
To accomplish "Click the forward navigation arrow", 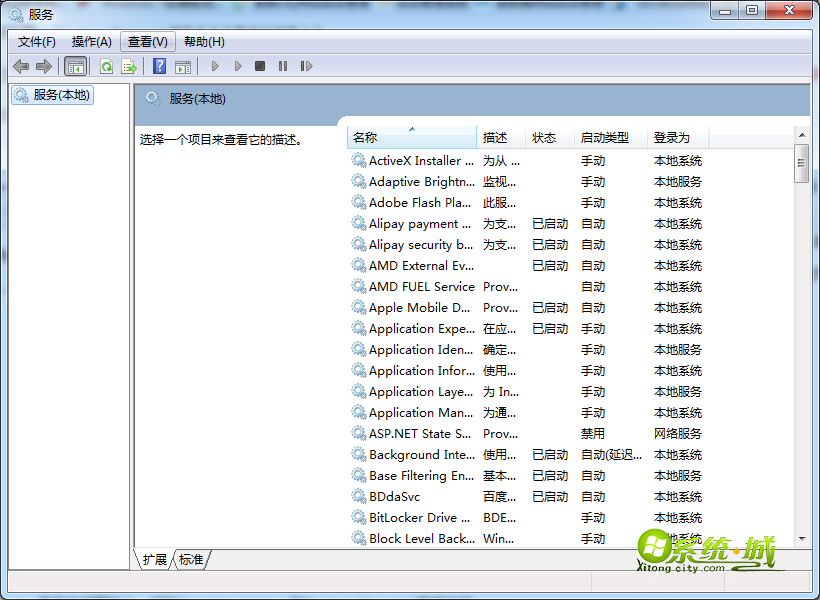I will click(x=44, y=66).
